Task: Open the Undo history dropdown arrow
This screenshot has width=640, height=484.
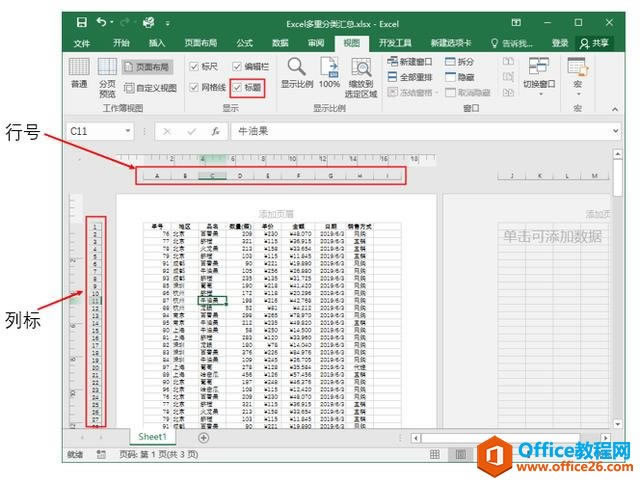Action: pos(112,22)
